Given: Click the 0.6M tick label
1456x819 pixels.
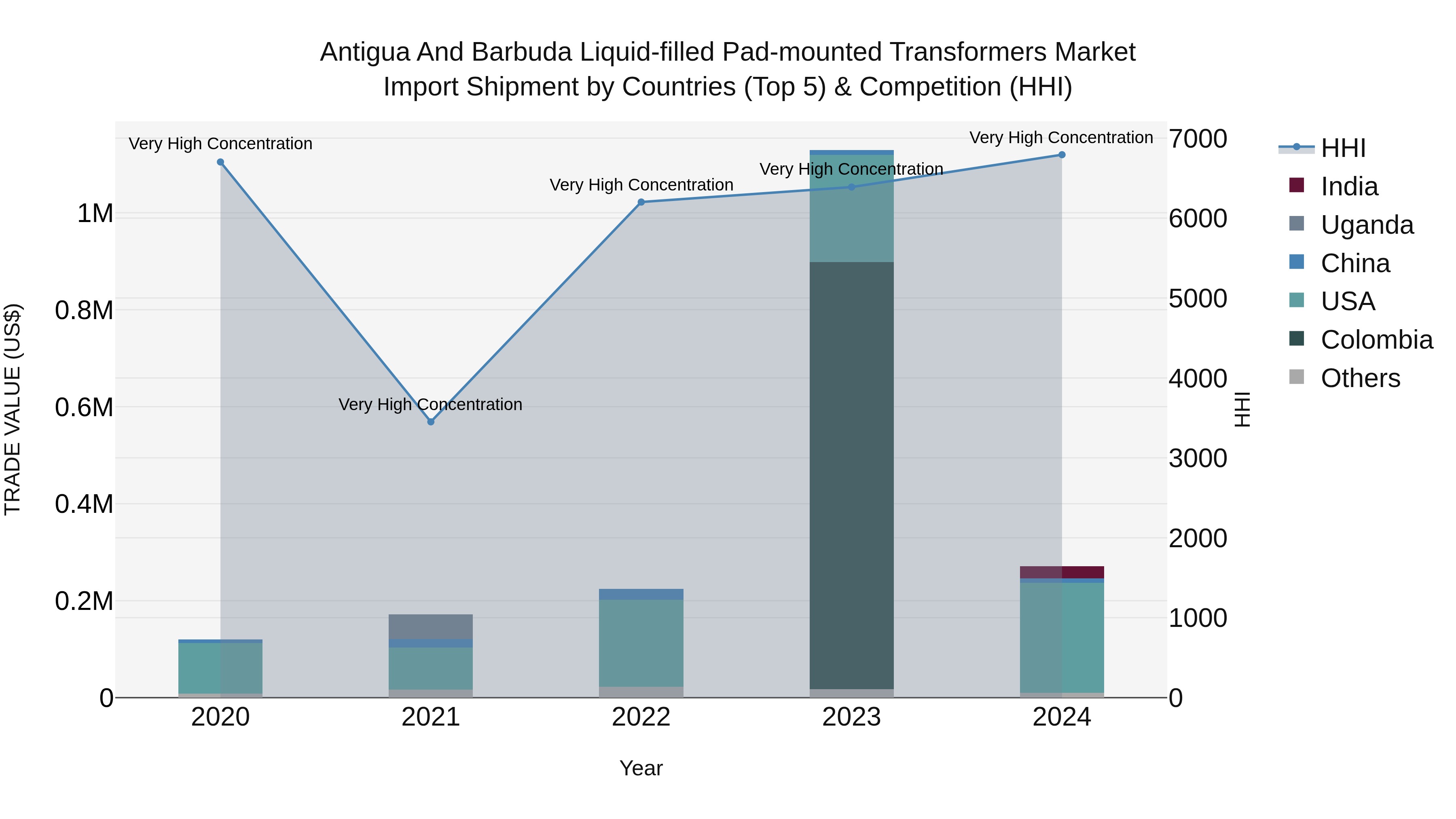Looking at the screenshot, I should pos(84,407).
